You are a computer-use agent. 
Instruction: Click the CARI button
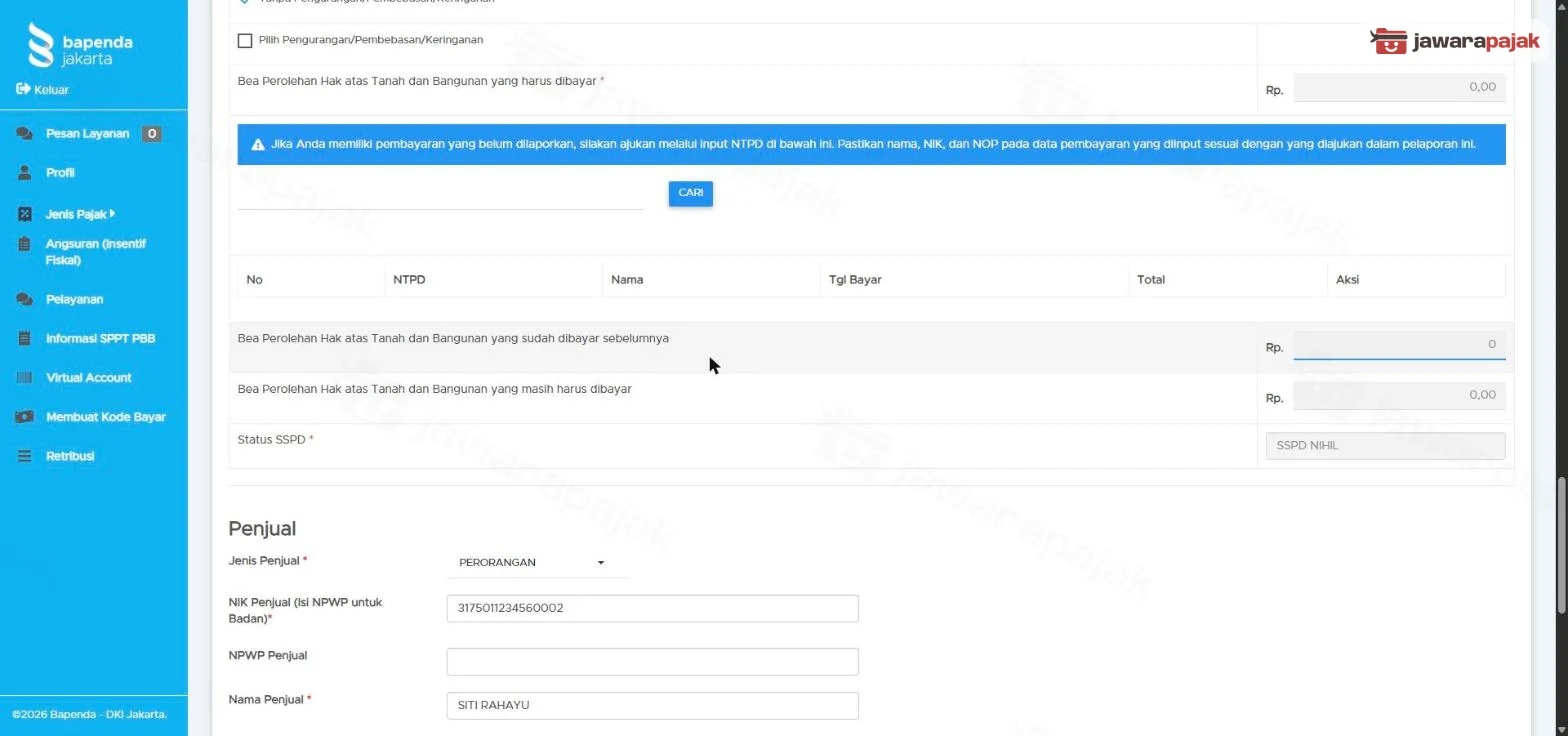(691, 193)
